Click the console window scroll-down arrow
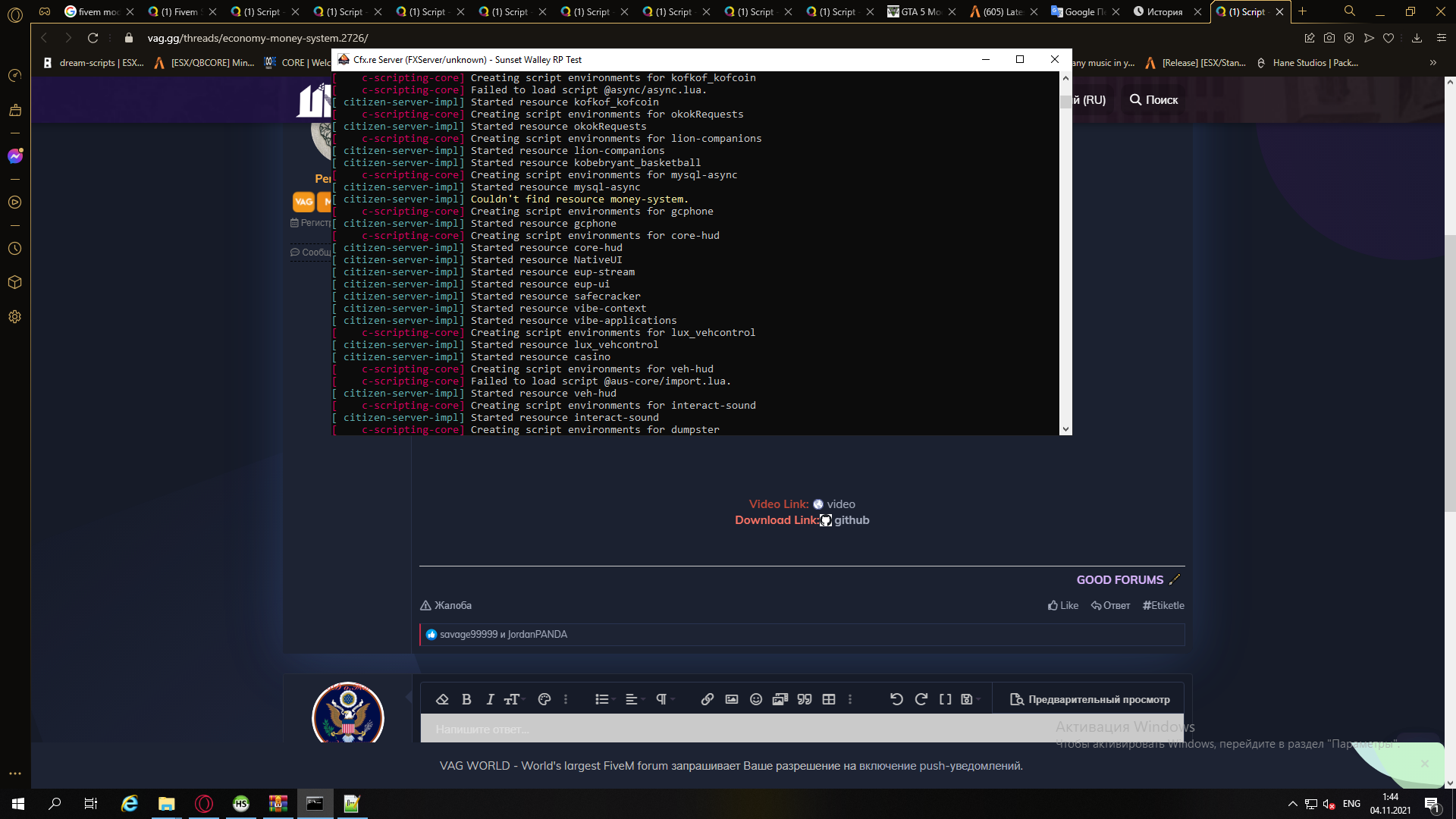Viewport: 1456px width, 819px height. tap(1065, 429)
